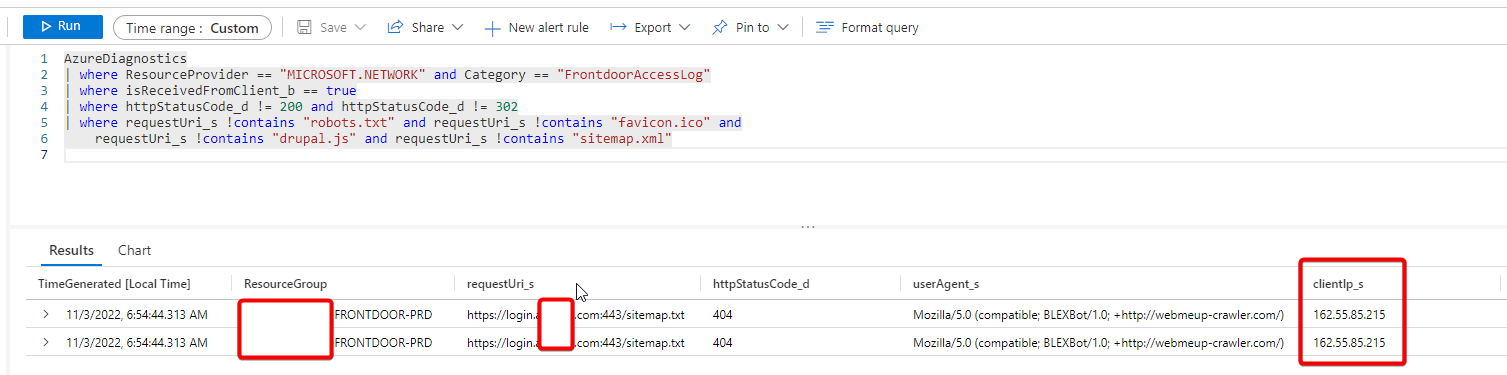The image size is (1507, 375).
Task: Click the Export arrow icon
Action: [x=618, y=27]
